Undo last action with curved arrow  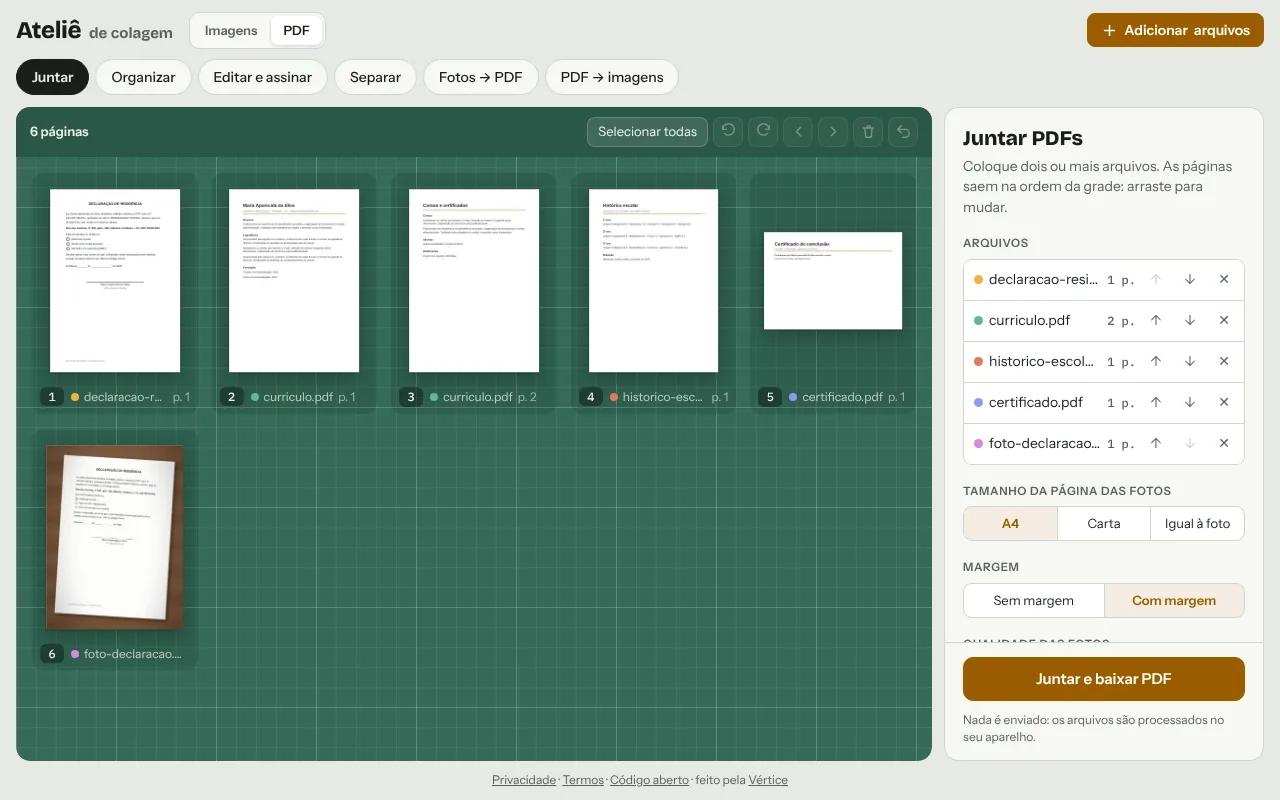coord(903,131)
